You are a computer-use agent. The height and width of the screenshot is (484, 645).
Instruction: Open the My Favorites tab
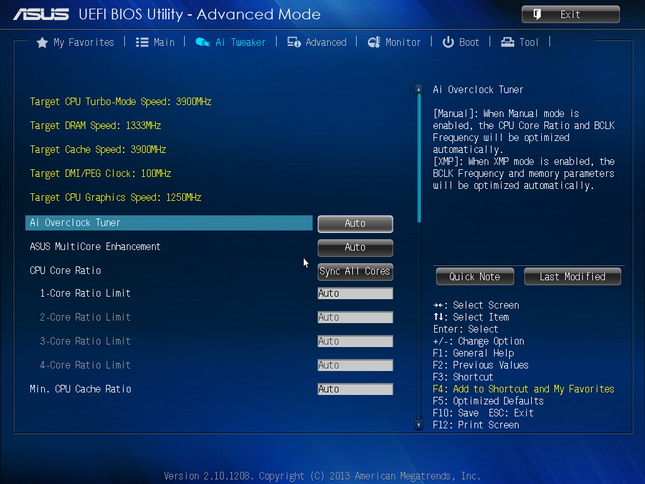tap(84, 42)
